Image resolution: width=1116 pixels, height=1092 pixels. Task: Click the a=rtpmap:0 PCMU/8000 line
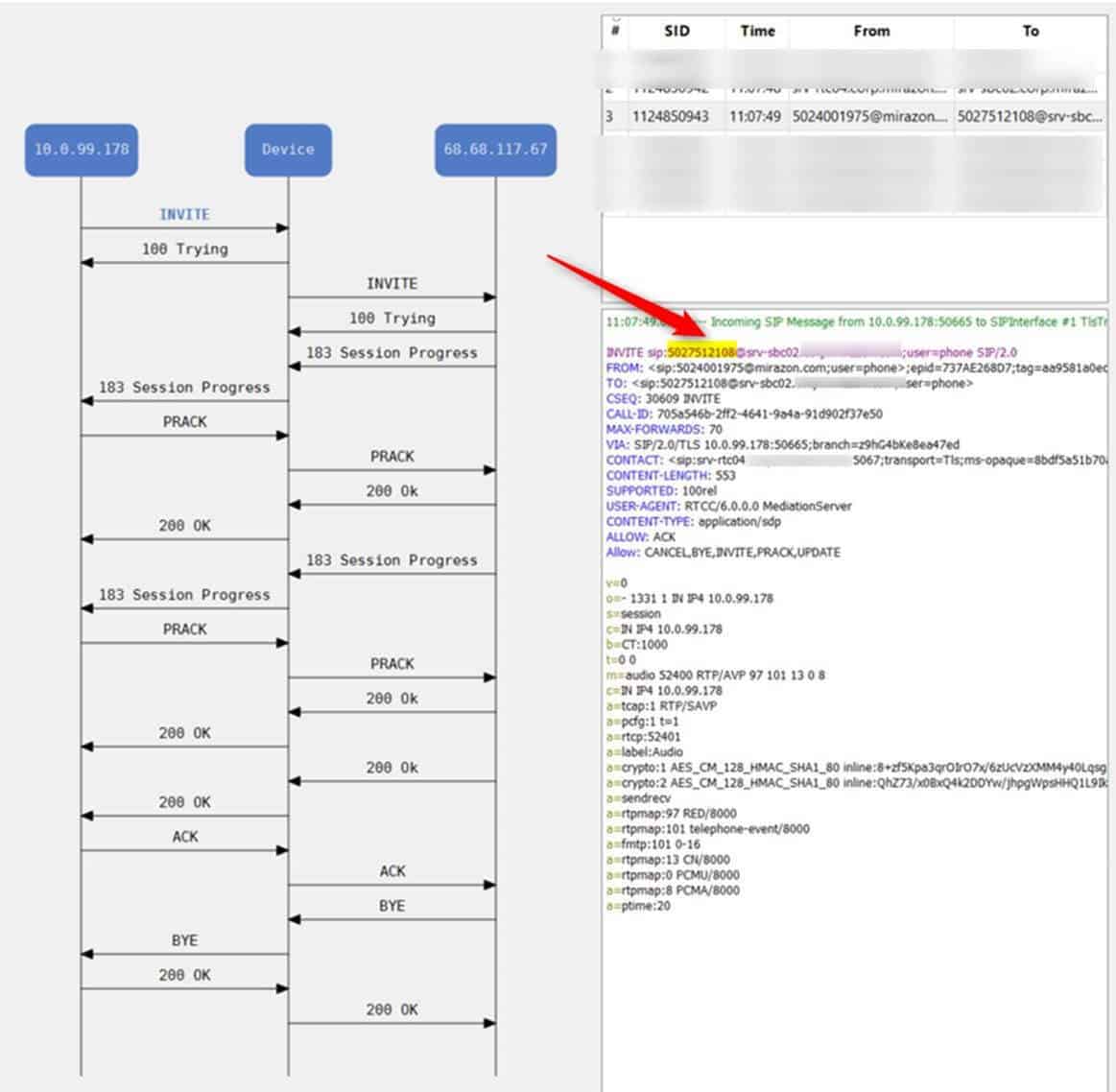(x=673, y=875)
